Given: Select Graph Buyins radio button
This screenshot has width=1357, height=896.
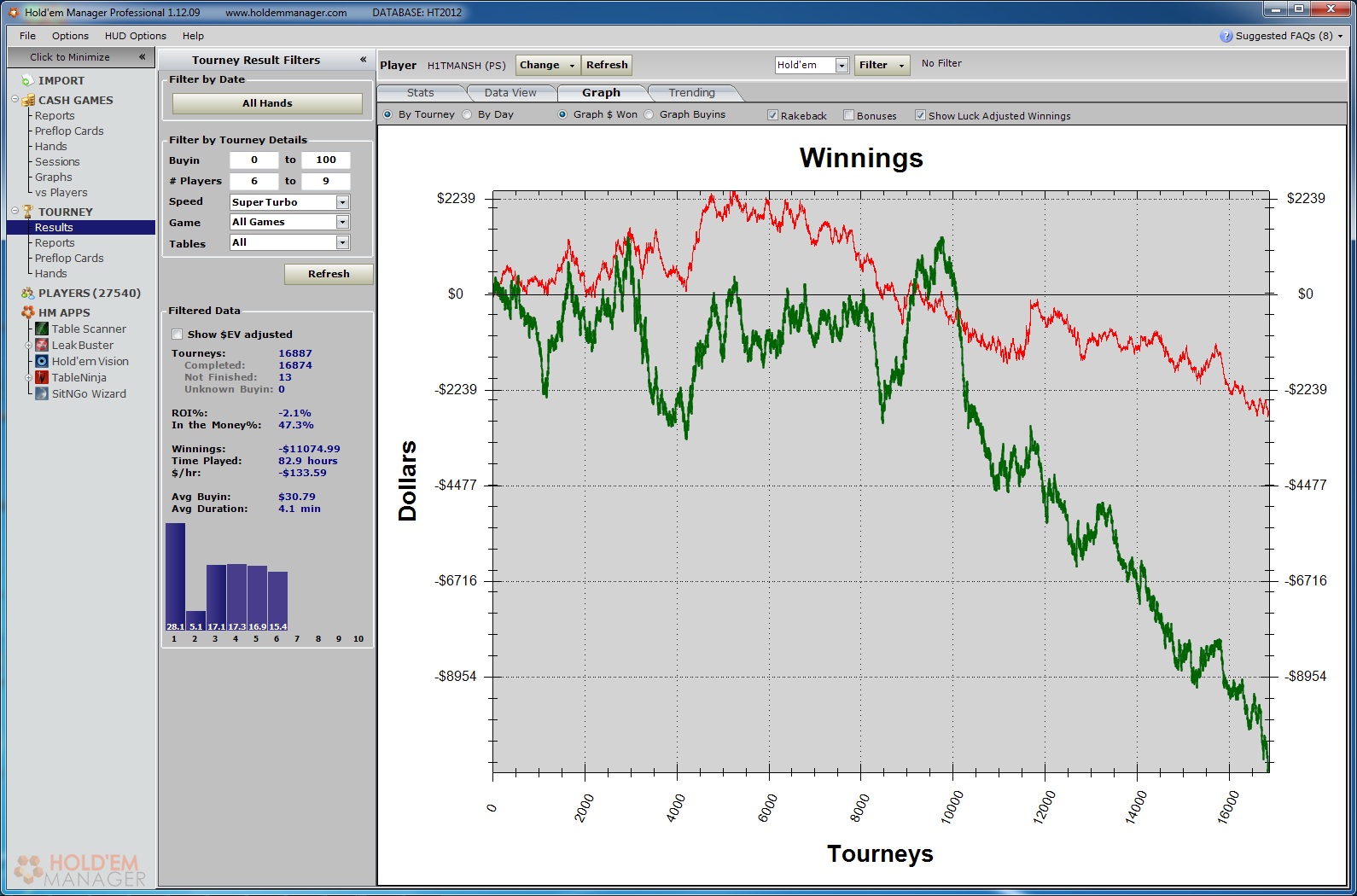Looking at the screenshot, I should pyautogui.click(x=649, y=114).
